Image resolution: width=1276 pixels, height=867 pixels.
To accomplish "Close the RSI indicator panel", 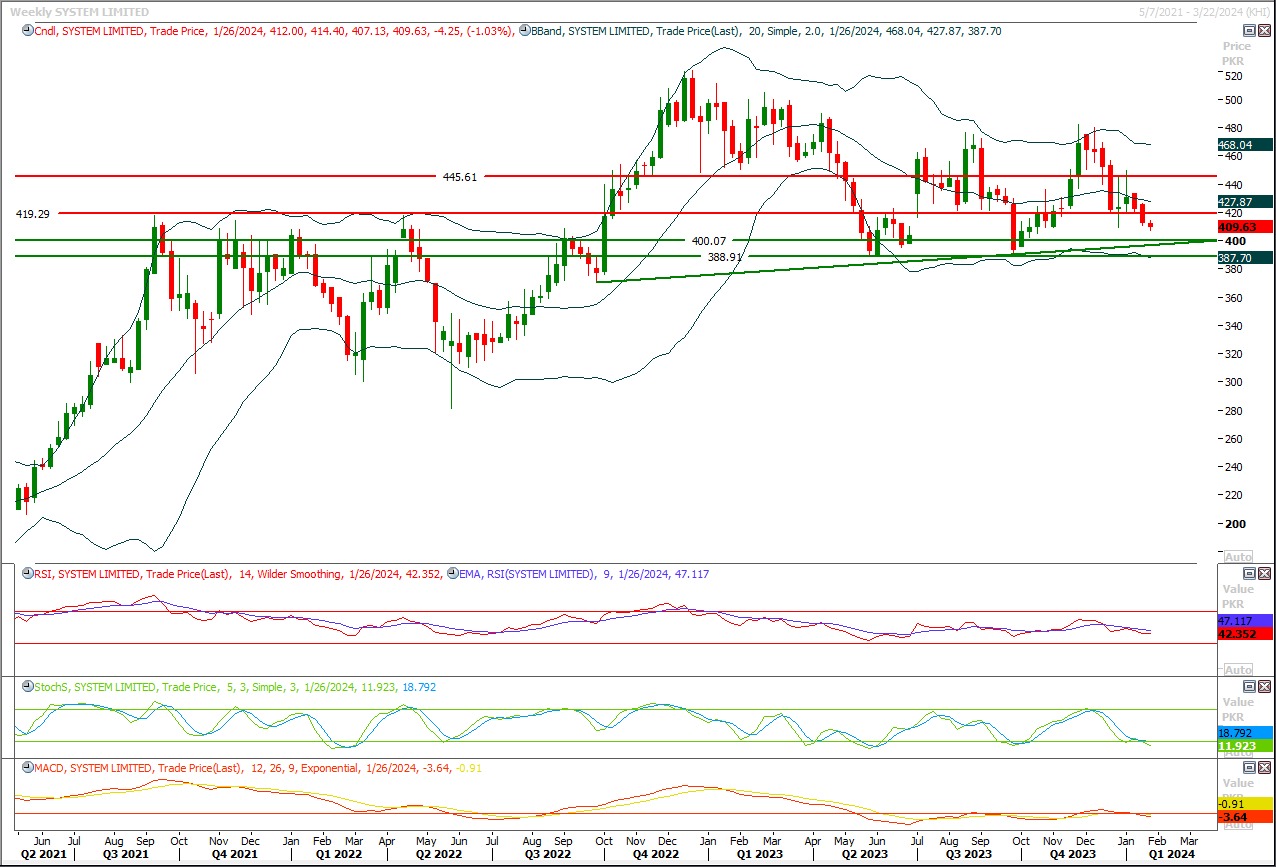I will pos(1263,574).
